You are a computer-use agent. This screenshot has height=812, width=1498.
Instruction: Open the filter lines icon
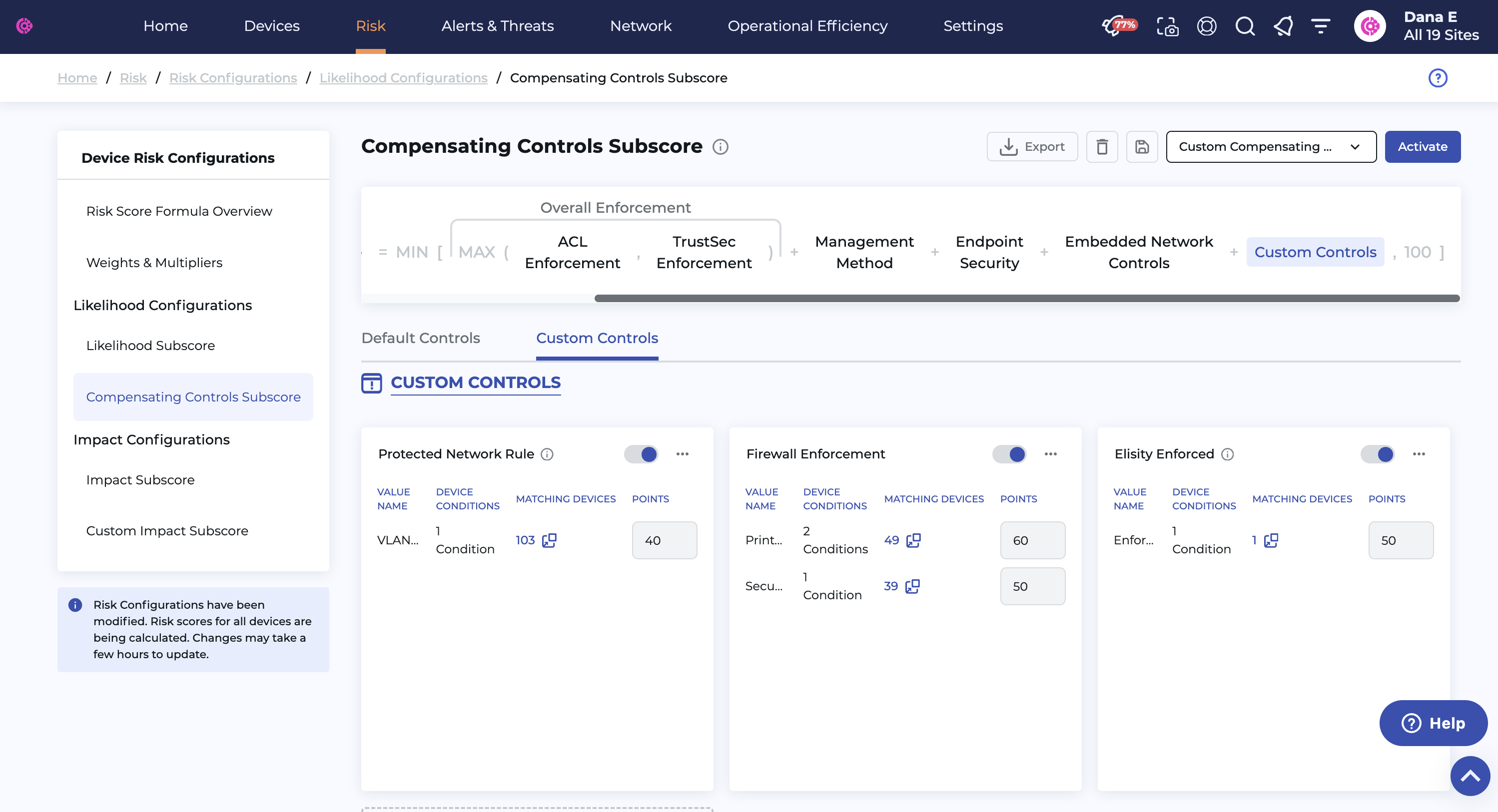pyautogui.click(x=1321, y=26)
